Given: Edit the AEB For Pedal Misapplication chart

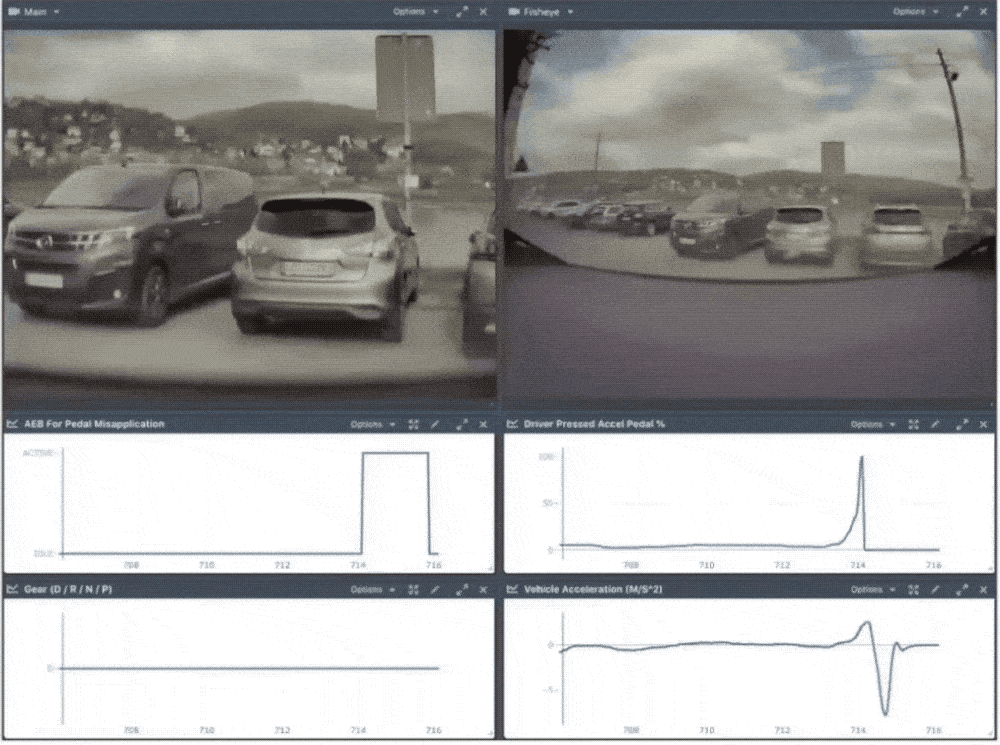Looking at the screenshot, I should pos(435,424).
